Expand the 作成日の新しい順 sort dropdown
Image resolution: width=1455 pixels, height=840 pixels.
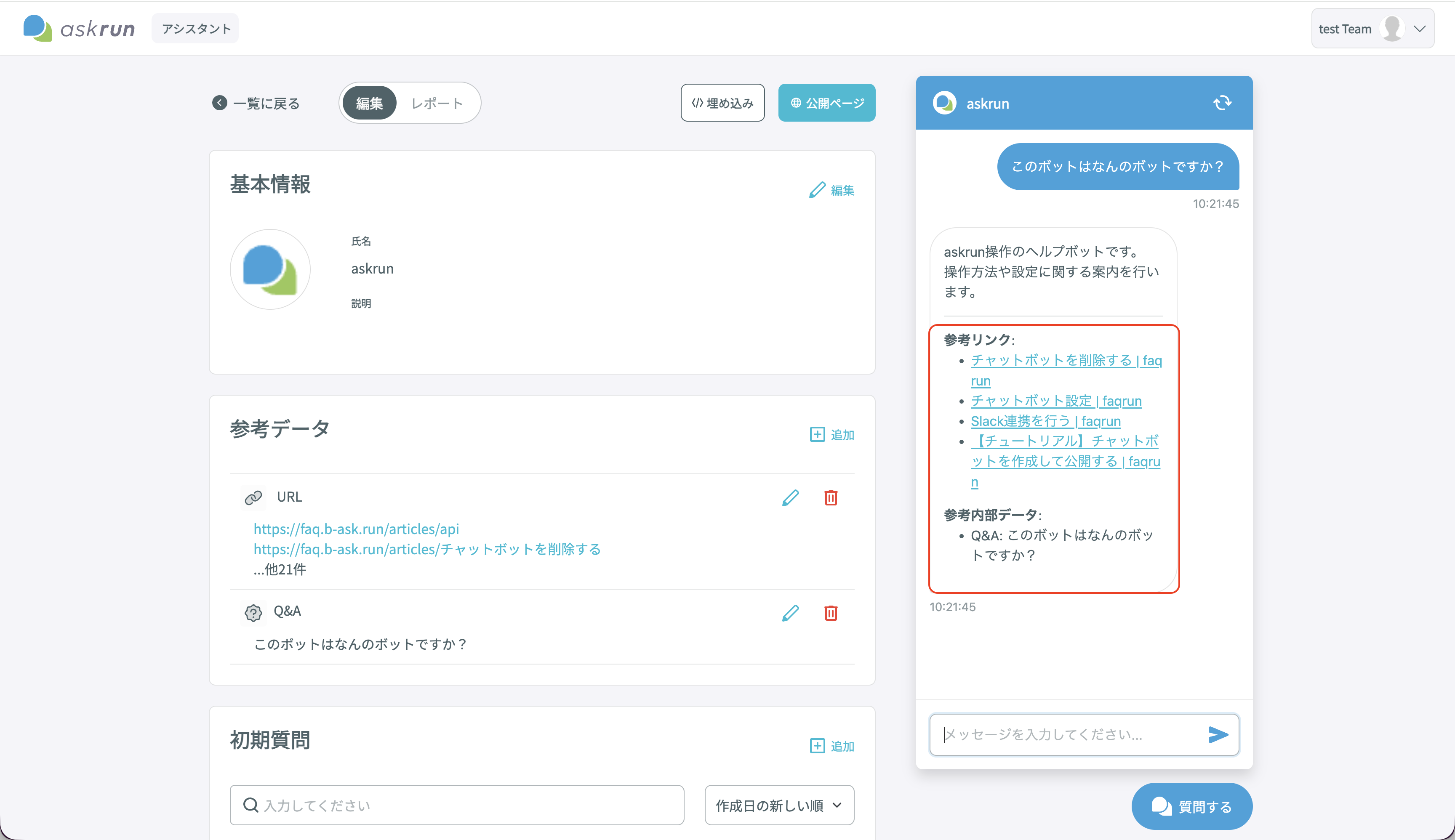[779, 805]
